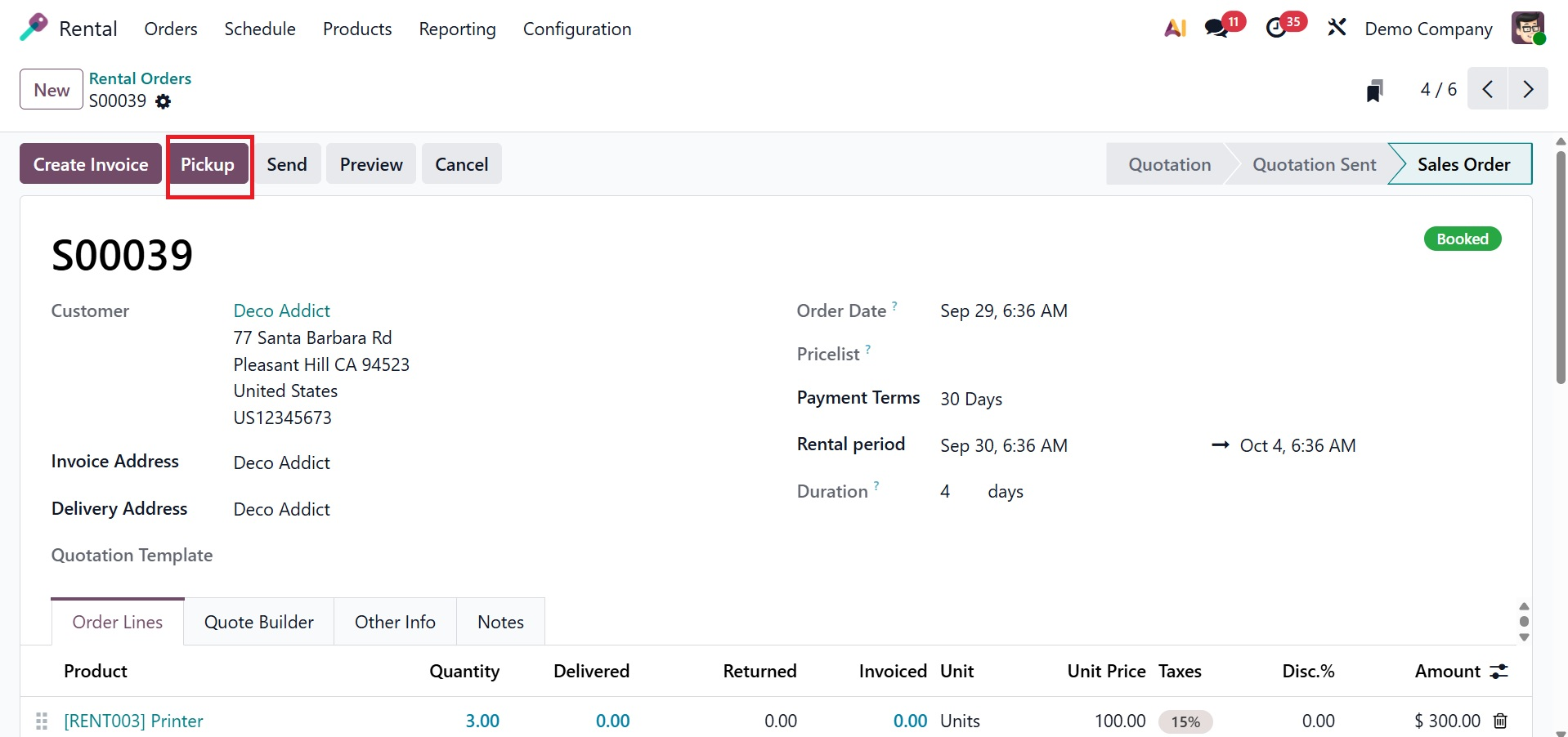Screen dimensions: 1568x737
Task: Open the gear actions menu for S00039
Action: tap(164, 101)
